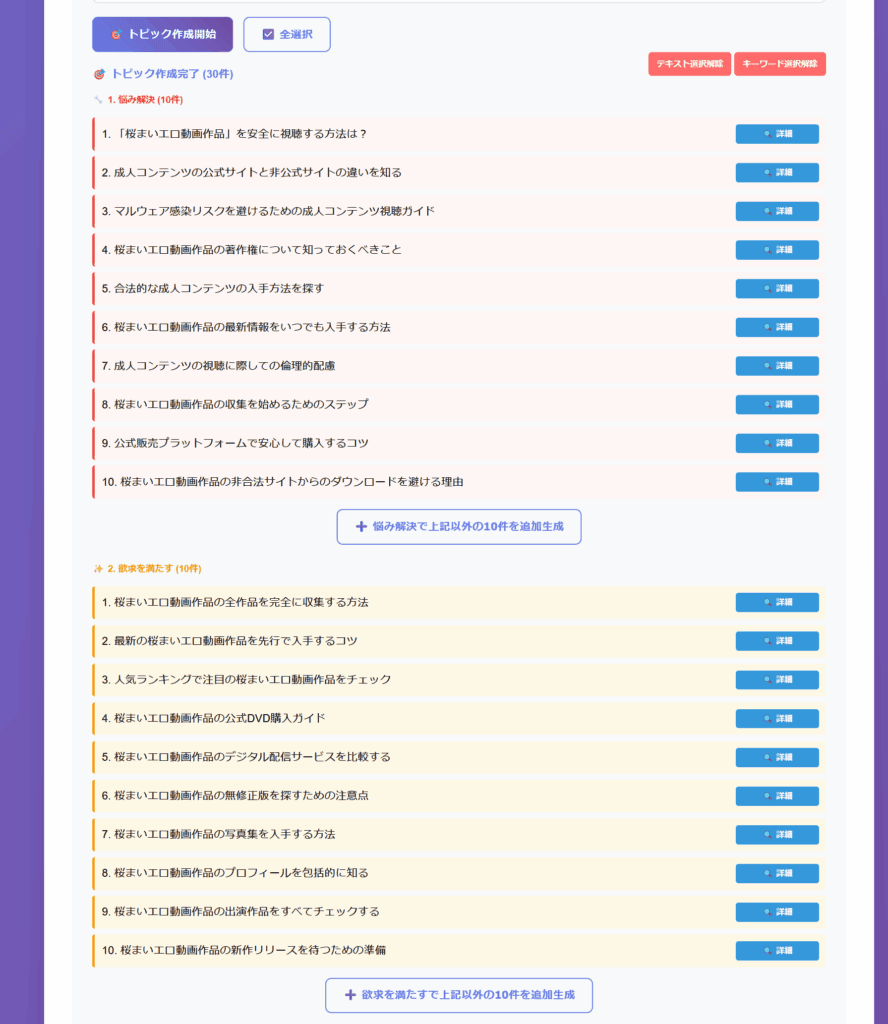Select topic text ending 'ダウンロードを避ける理由'
The width and height of the screenshot is (888, 1024).
pyautogui.click(x=282, y=481)
